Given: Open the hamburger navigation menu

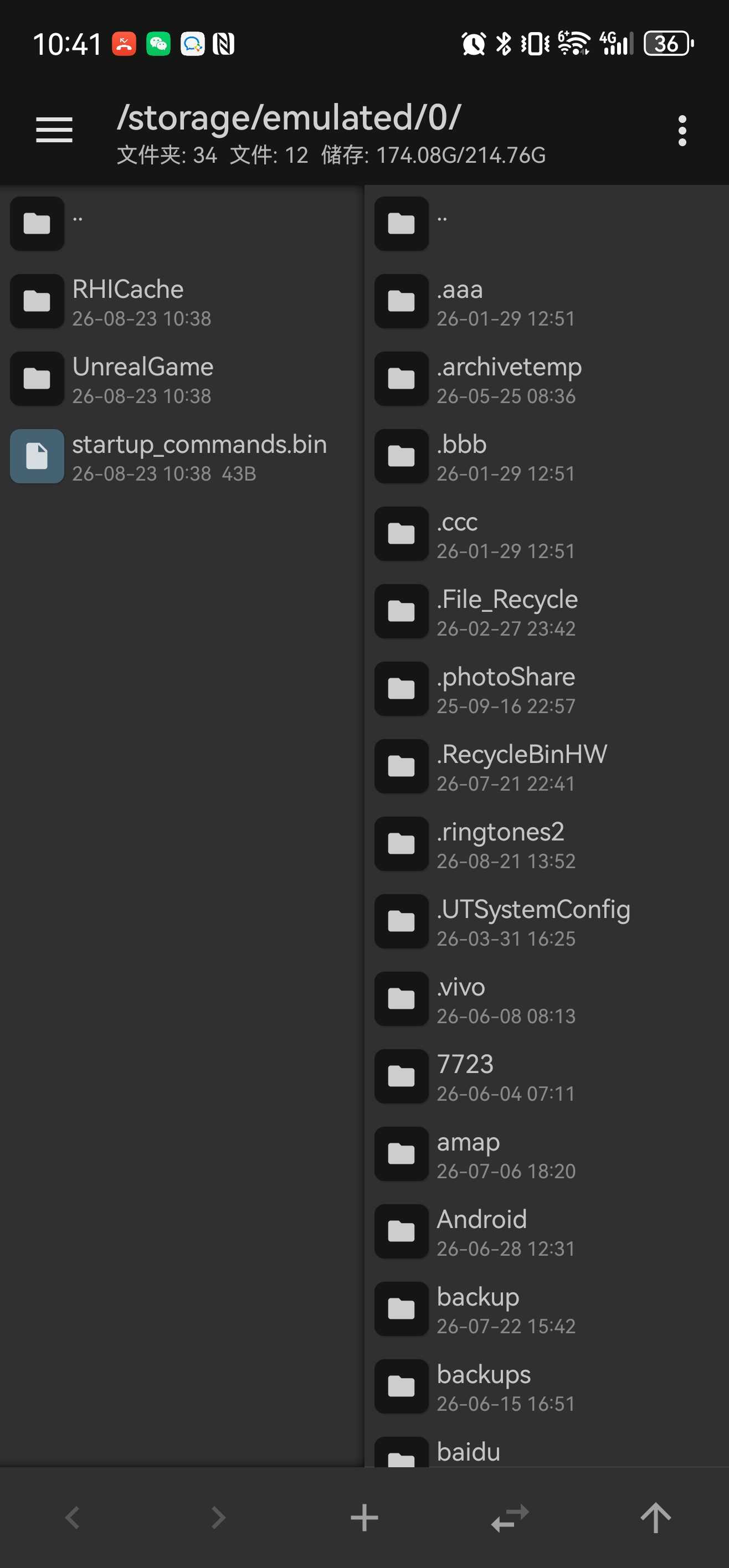Looking at the screenshot, I should coord(54,130).
